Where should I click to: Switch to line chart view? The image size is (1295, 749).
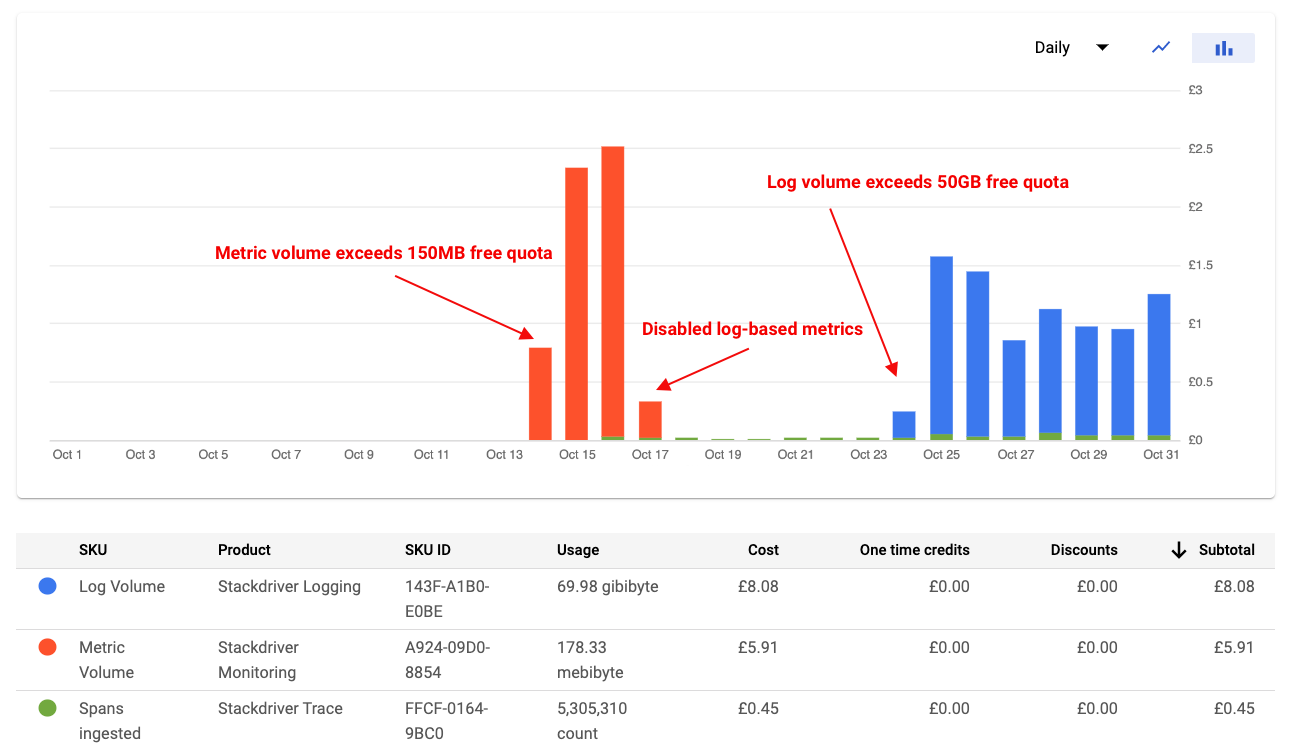click(x=1160, y=48)
